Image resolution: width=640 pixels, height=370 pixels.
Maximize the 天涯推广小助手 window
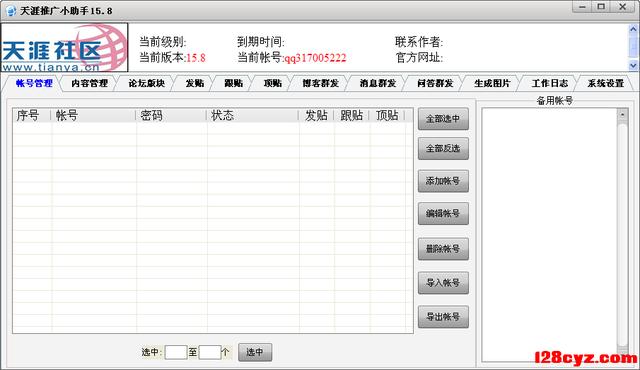[x=601, y=7]
